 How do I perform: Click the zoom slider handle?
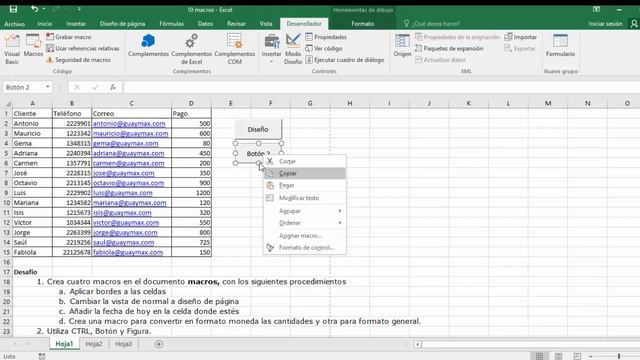pyautogui.click(x=619, y=356)
